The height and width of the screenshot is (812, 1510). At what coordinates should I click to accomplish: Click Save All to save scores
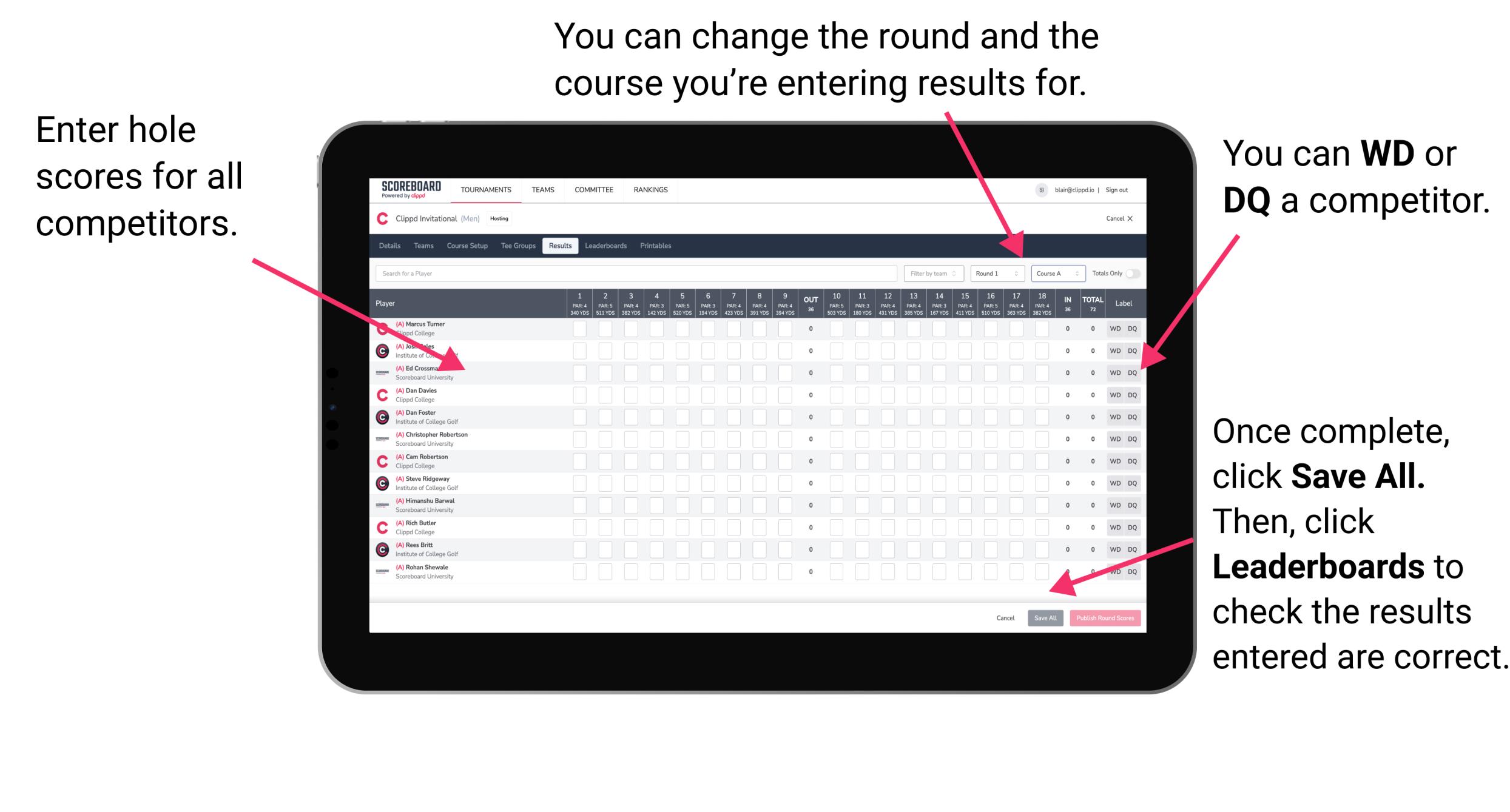[1044, 617]
